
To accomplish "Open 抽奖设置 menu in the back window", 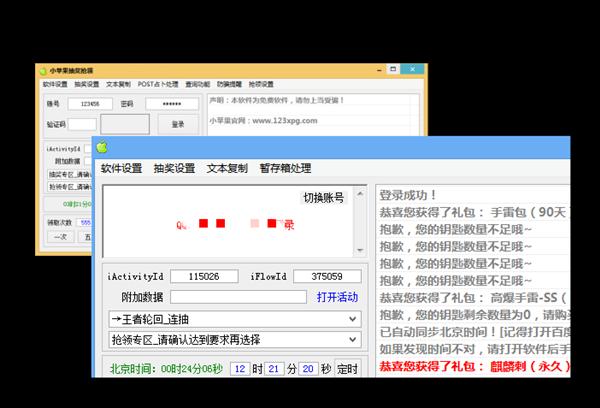I will pyautogui.click(x=86, y=84).
